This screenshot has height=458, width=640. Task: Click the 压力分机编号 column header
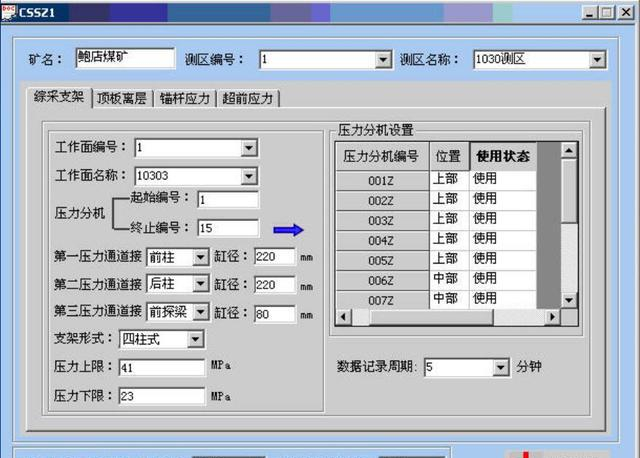[x=382, y=156]
